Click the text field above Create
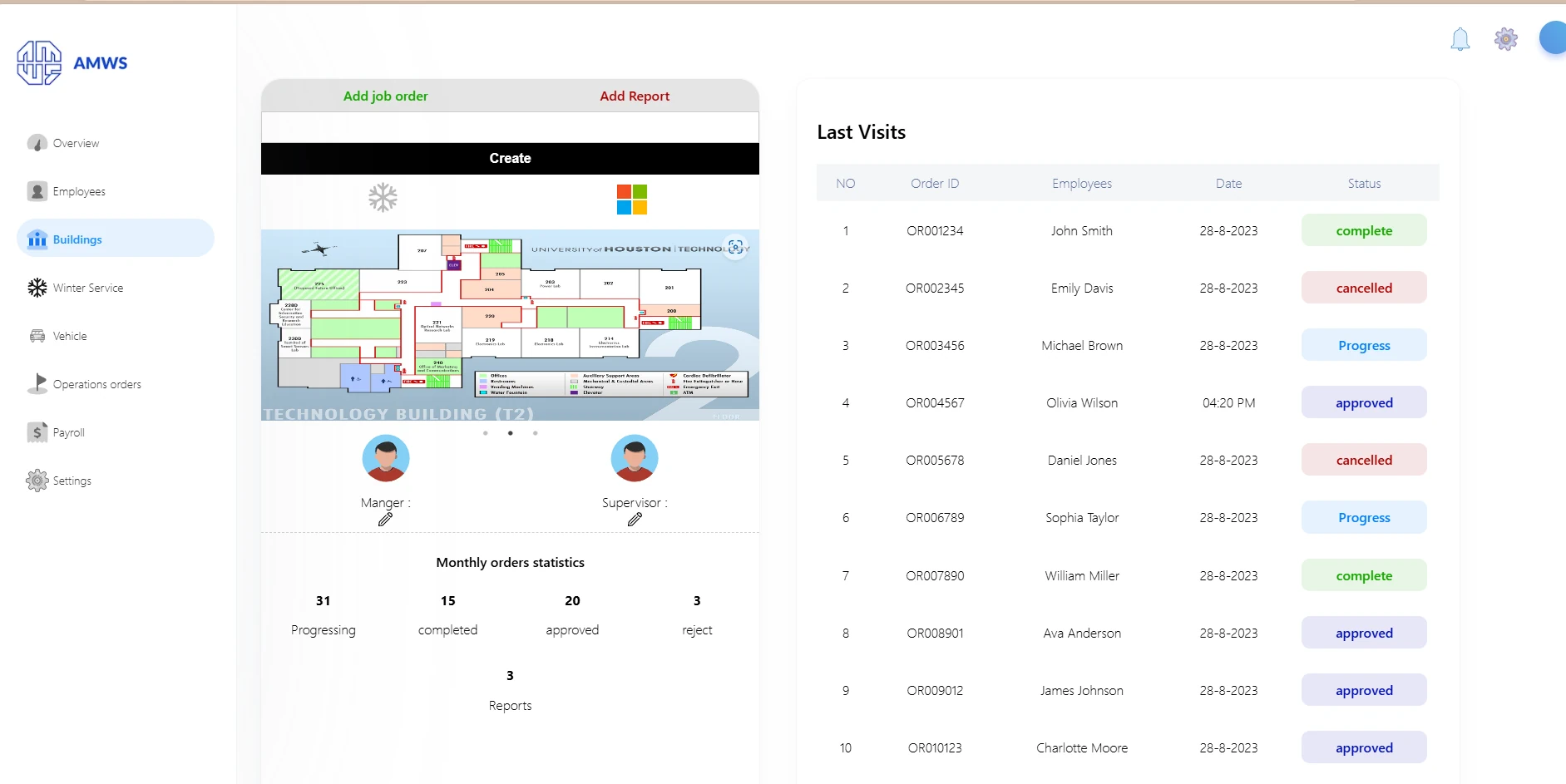1566x784 pixels. point(509,127)
